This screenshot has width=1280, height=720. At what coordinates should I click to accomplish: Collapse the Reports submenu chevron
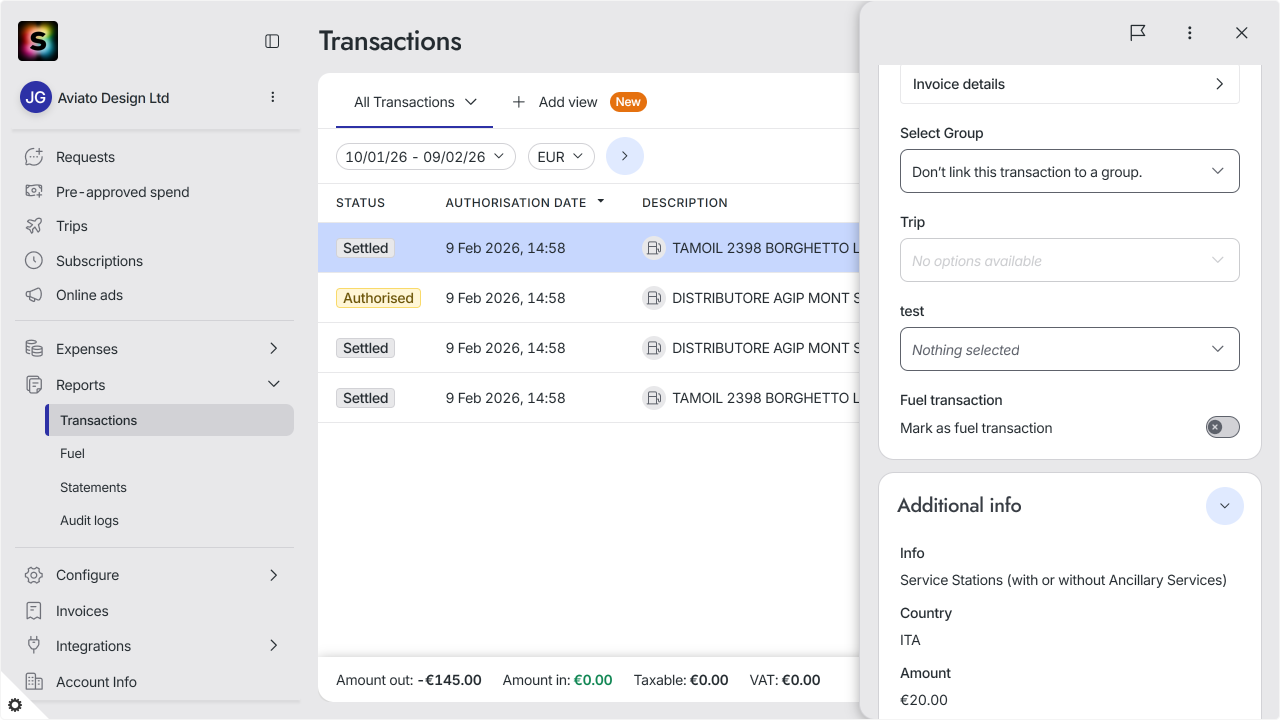point(274,384)
